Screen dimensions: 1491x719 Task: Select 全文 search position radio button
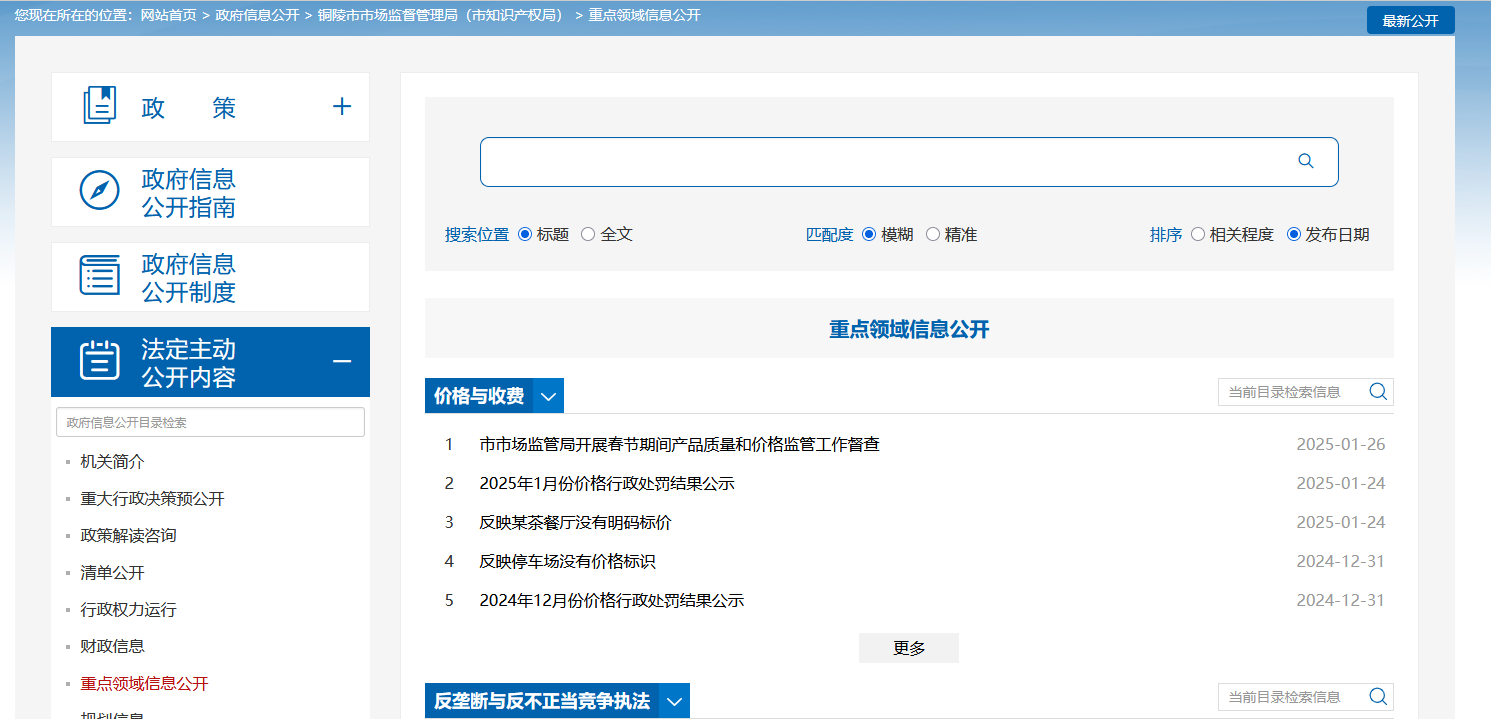click(x=588, y=234)
